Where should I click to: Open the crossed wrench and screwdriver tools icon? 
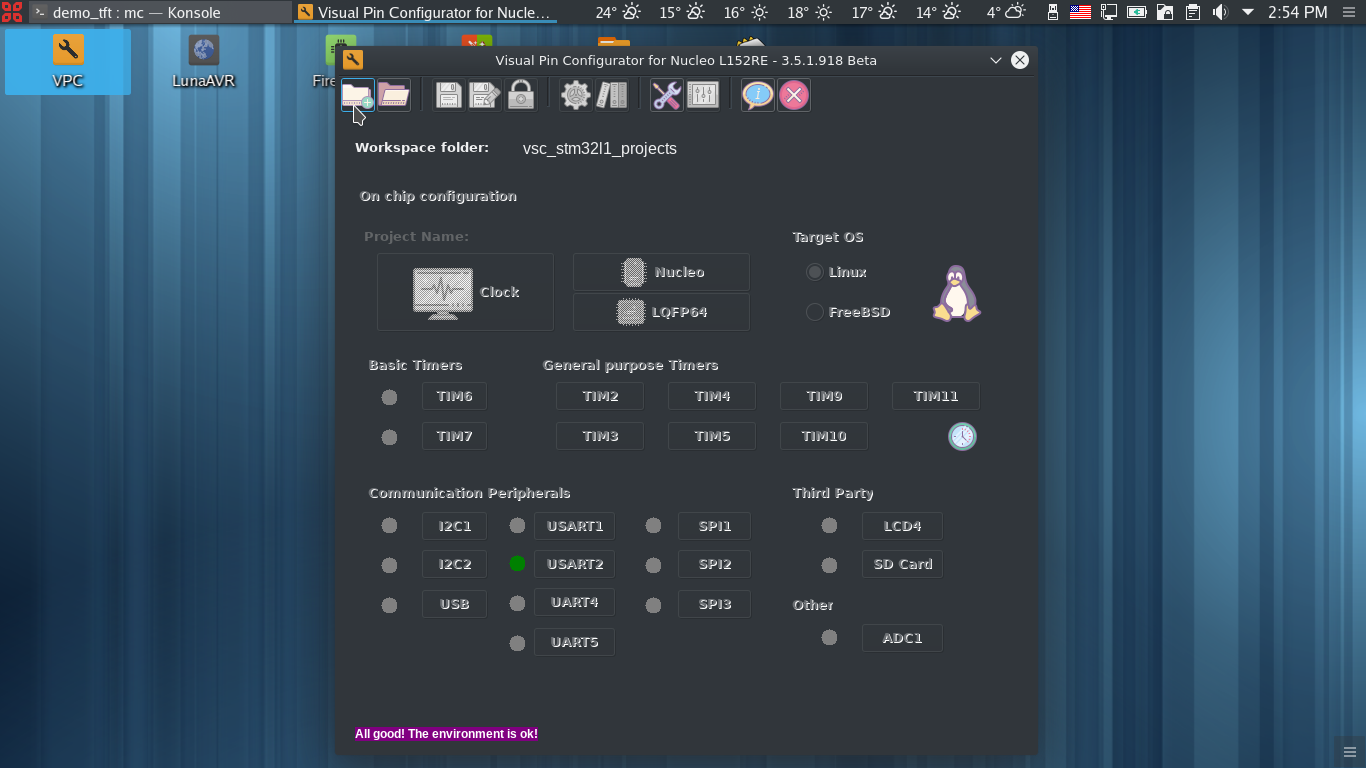666,95
